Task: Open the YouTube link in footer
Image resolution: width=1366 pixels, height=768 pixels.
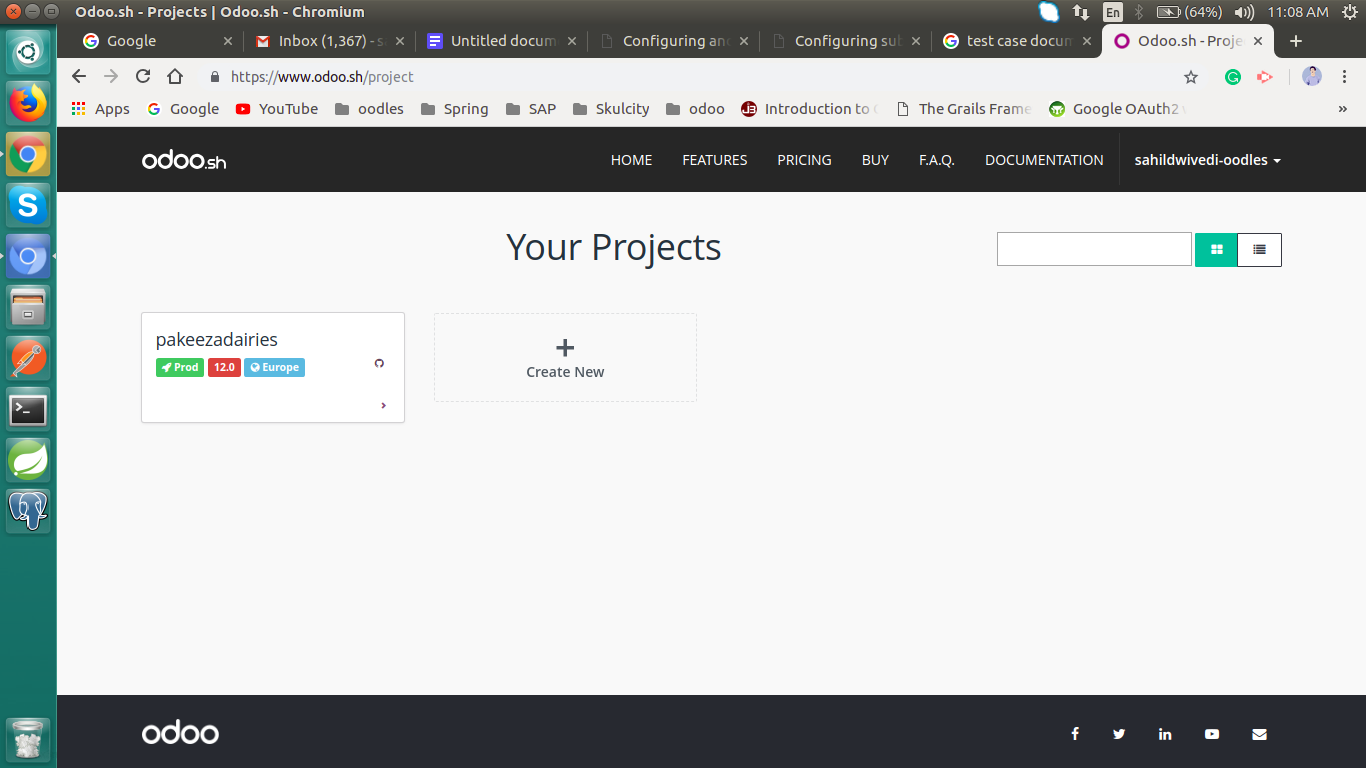Action: 1212,734
